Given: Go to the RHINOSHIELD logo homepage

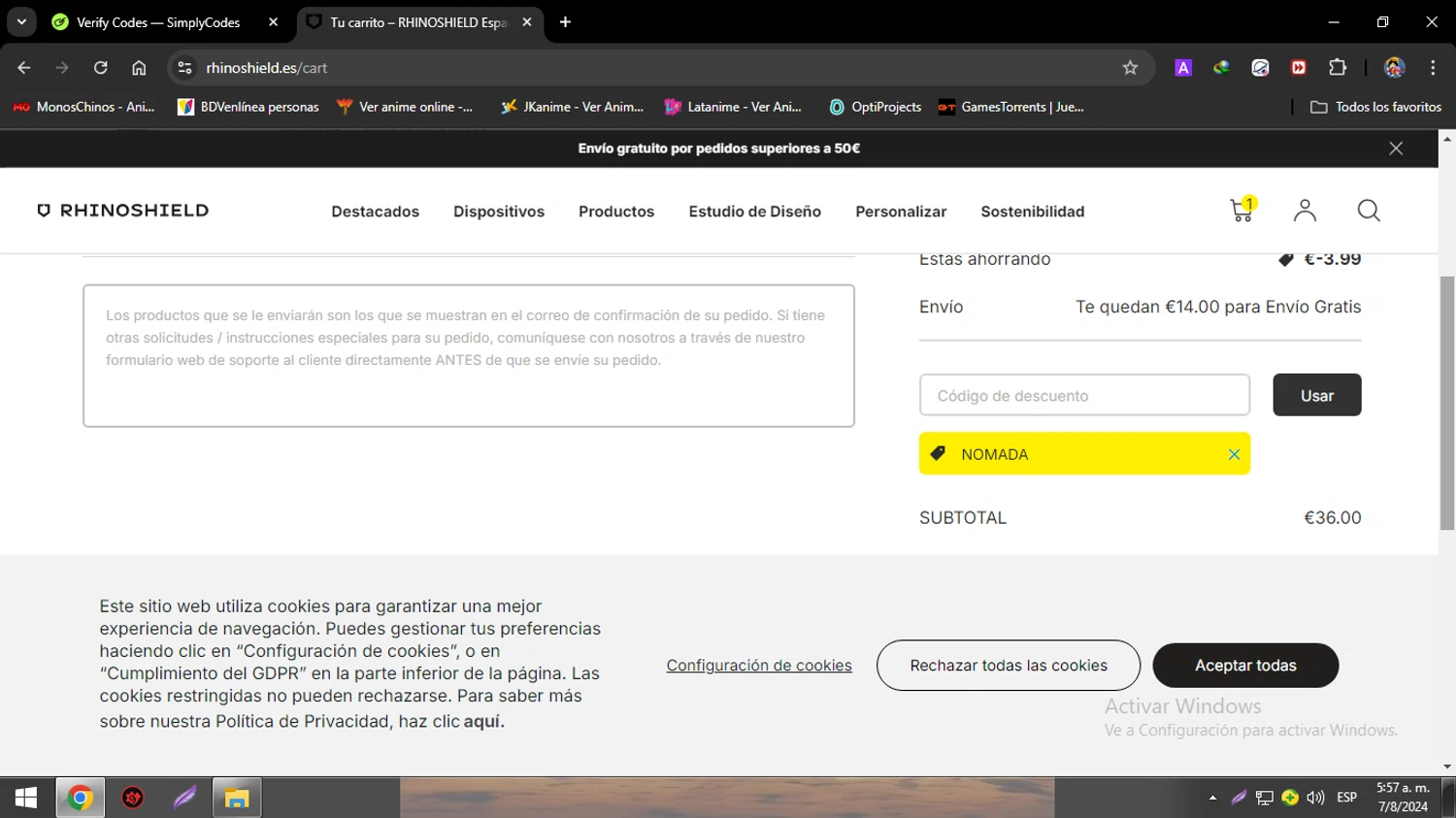Looking at the screenshot, I should [123, 211].
